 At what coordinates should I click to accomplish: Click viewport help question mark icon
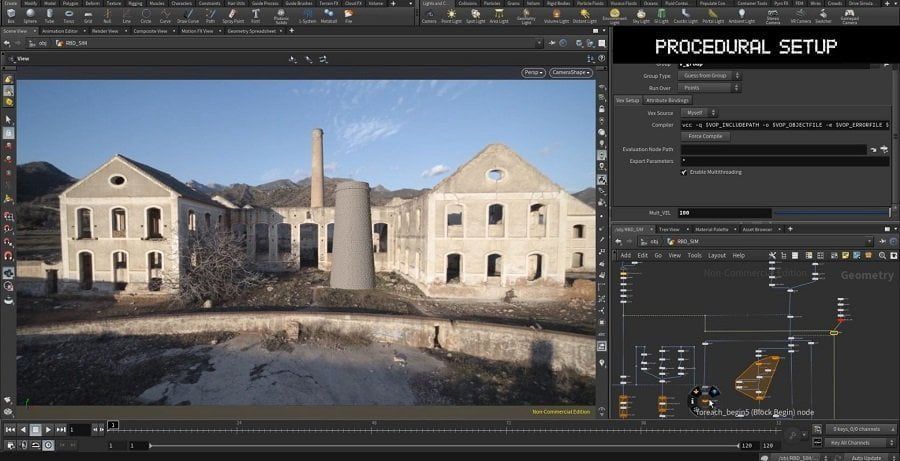[x=602, y=59]
